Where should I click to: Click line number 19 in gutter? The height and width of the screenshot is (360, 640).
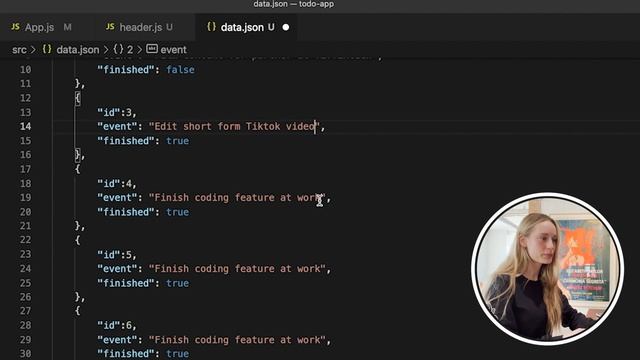[x=25, y=198]
